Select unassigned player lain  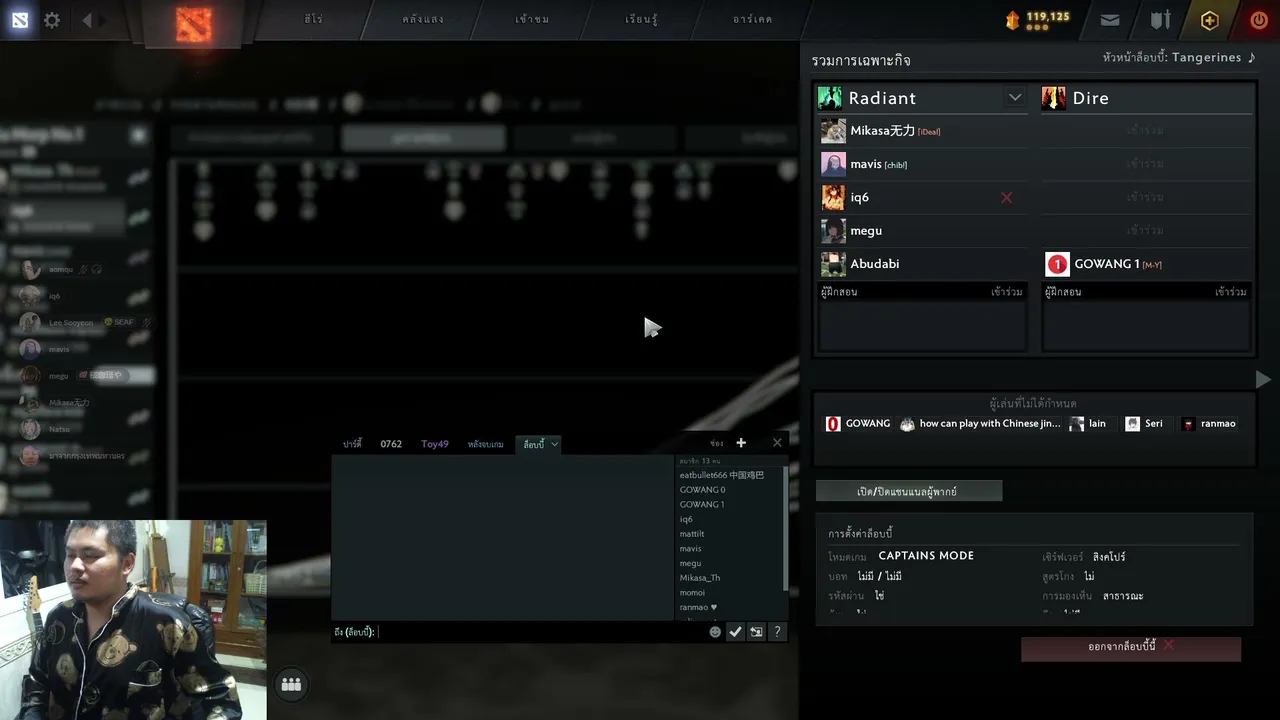1087,424
